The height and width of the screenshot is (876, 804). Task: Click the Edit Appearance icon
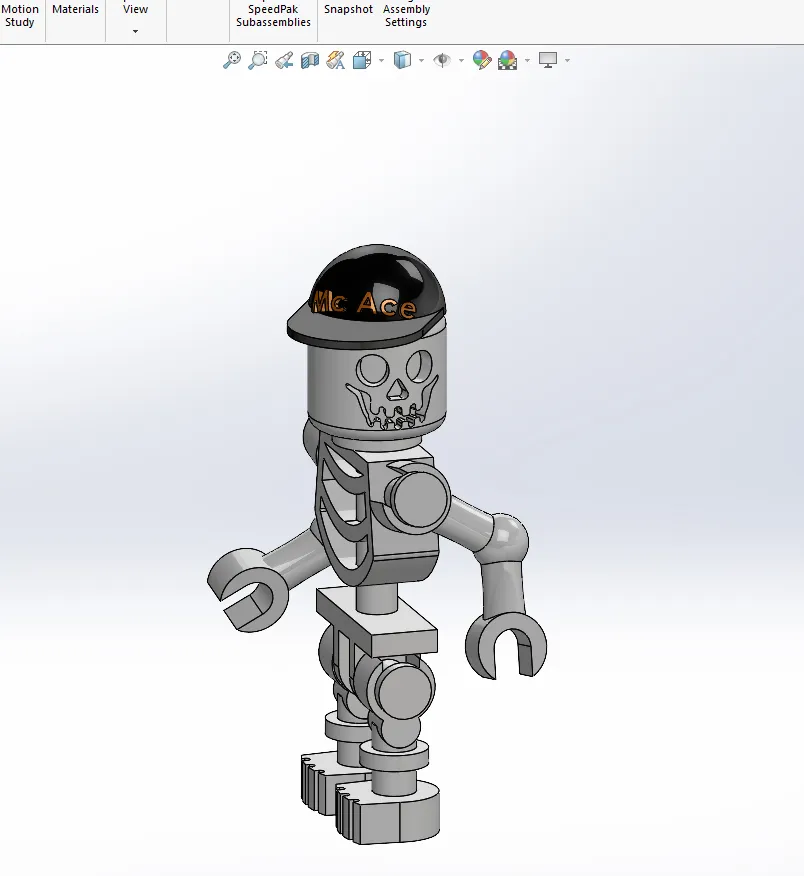pos(482,60)
